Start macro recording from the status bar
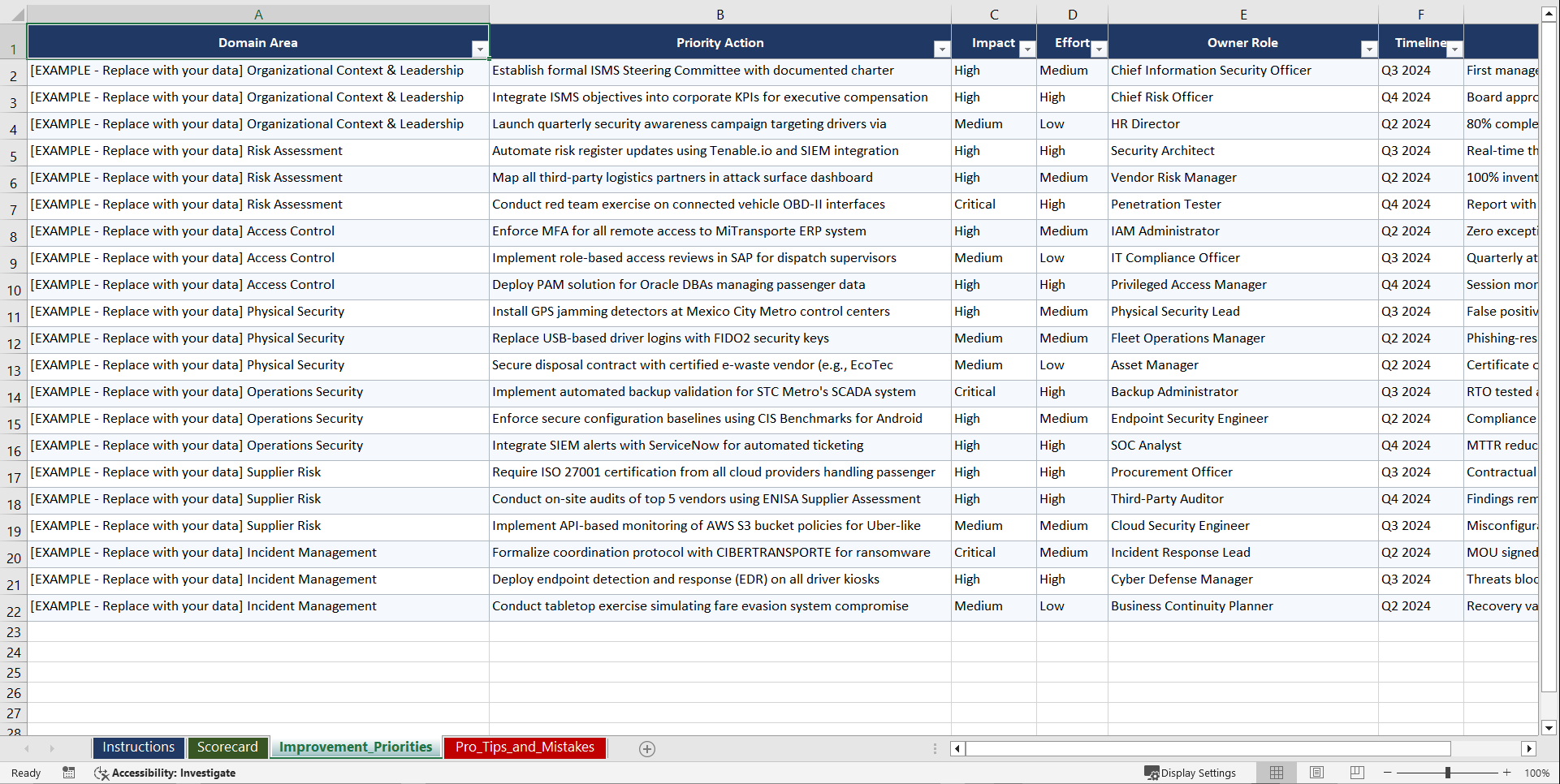Image resolution: width=1560 pixels, height=784 pixels. (x=69, y=773)
